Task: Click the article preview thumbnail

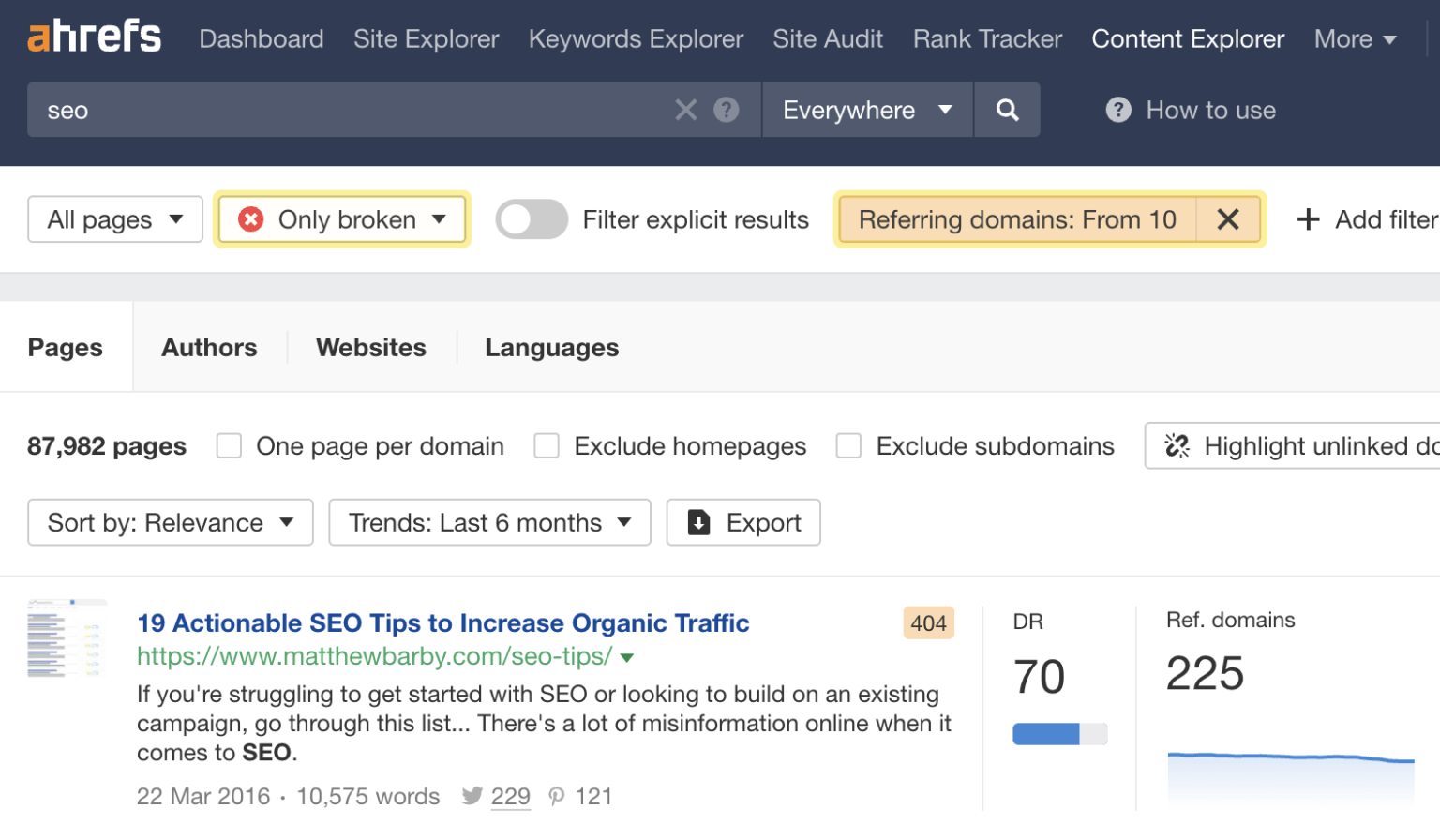Action: 67,637
